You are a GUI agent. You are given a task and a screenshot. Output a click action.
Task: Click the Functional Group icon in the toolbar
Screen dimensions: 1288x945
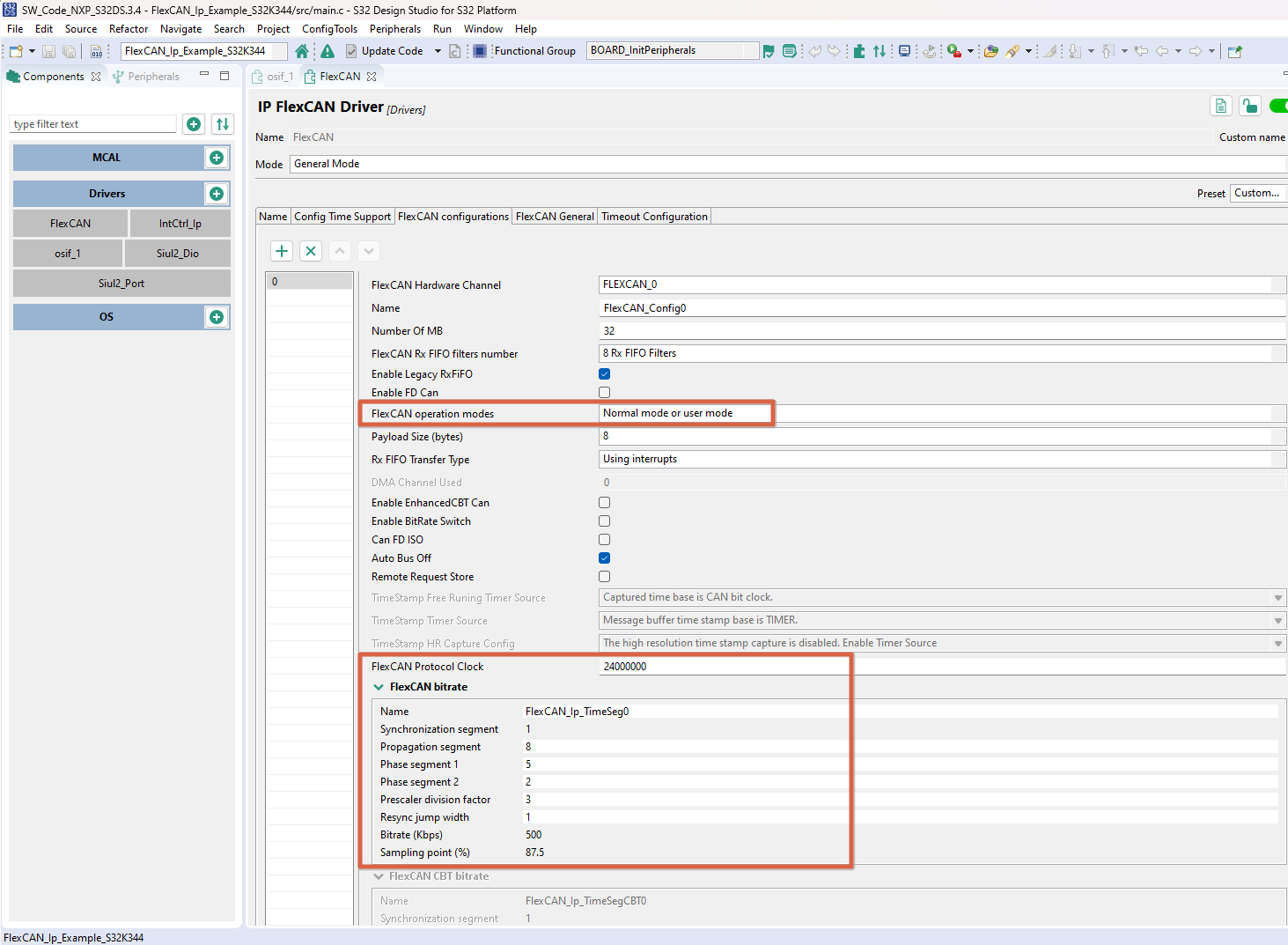click(x=479, y=50)
